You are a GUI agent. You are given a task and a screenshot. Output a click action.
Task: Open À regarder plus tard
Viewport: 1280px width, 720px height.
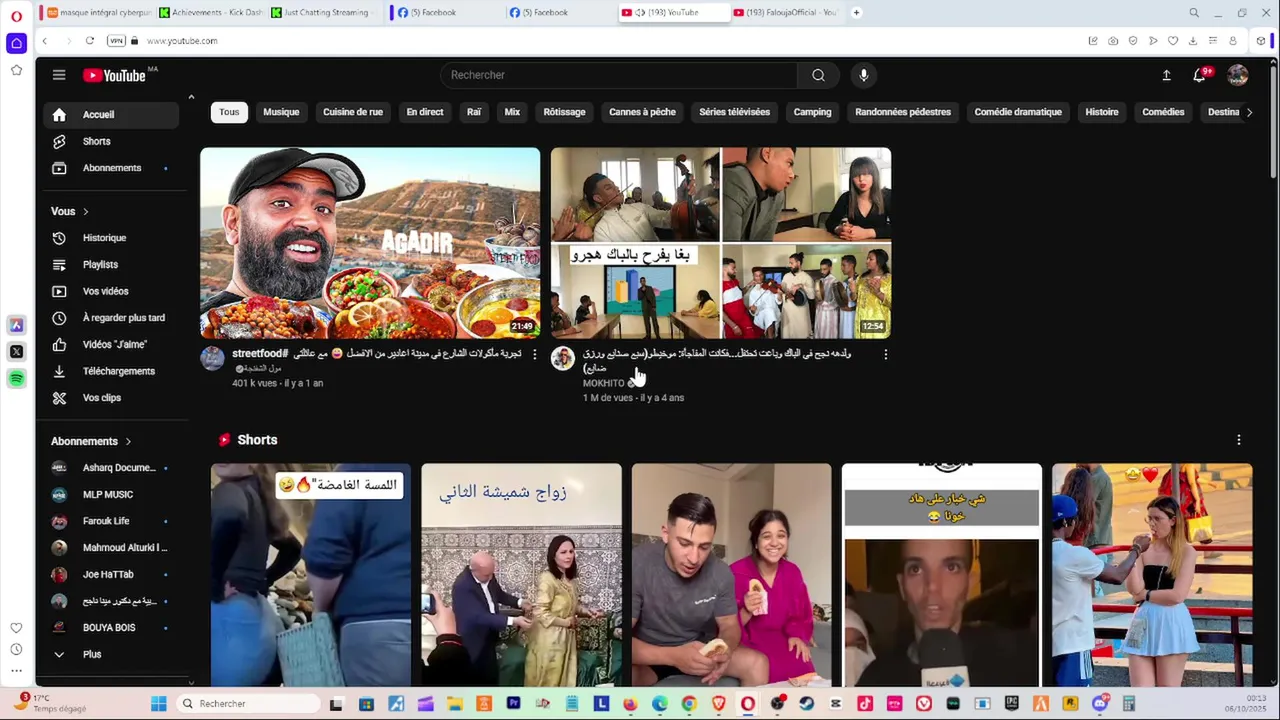tap(112, 318)
